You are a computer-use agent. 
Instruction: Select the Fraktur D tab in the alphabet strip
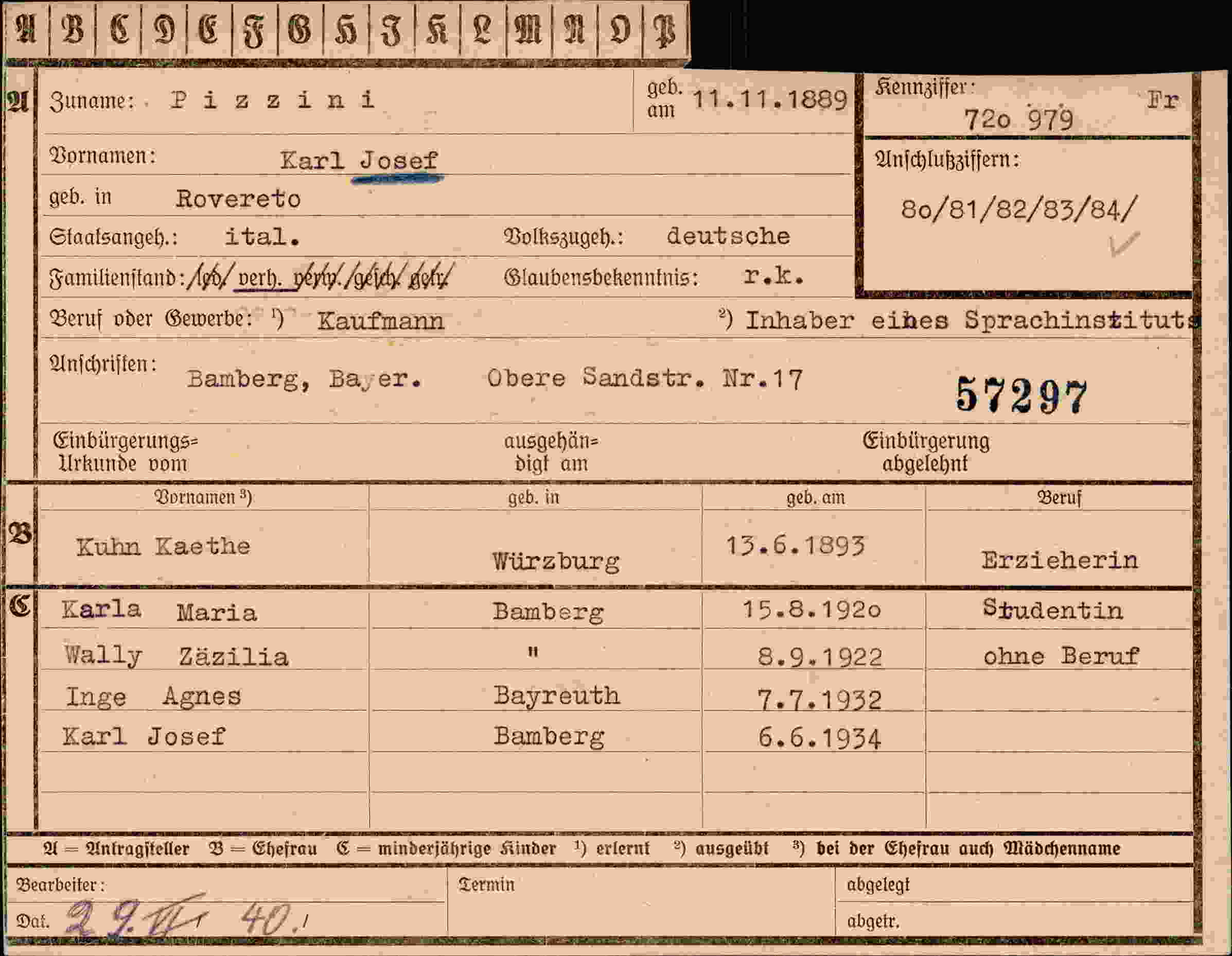(x=164, y=29)
